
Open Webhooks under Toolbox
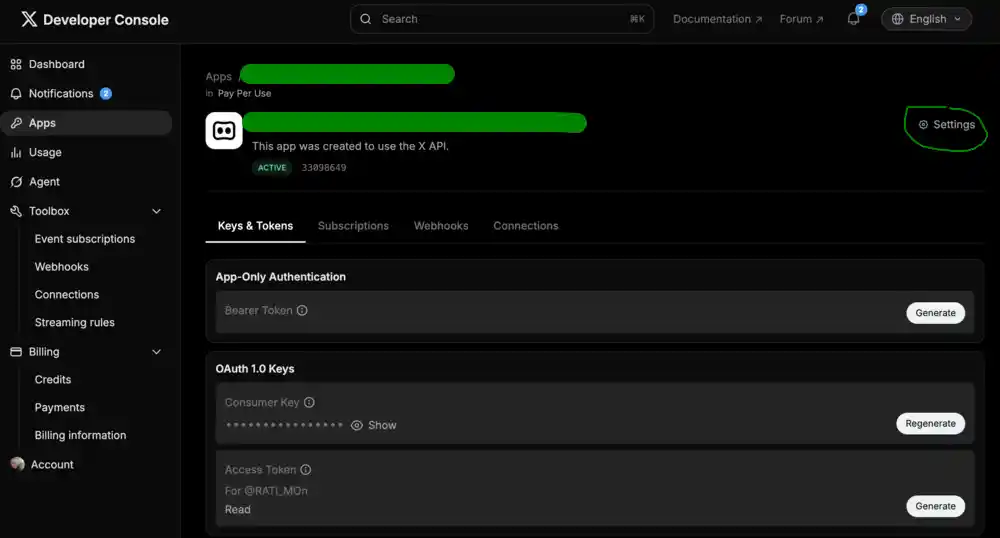(x=62, y=267)
